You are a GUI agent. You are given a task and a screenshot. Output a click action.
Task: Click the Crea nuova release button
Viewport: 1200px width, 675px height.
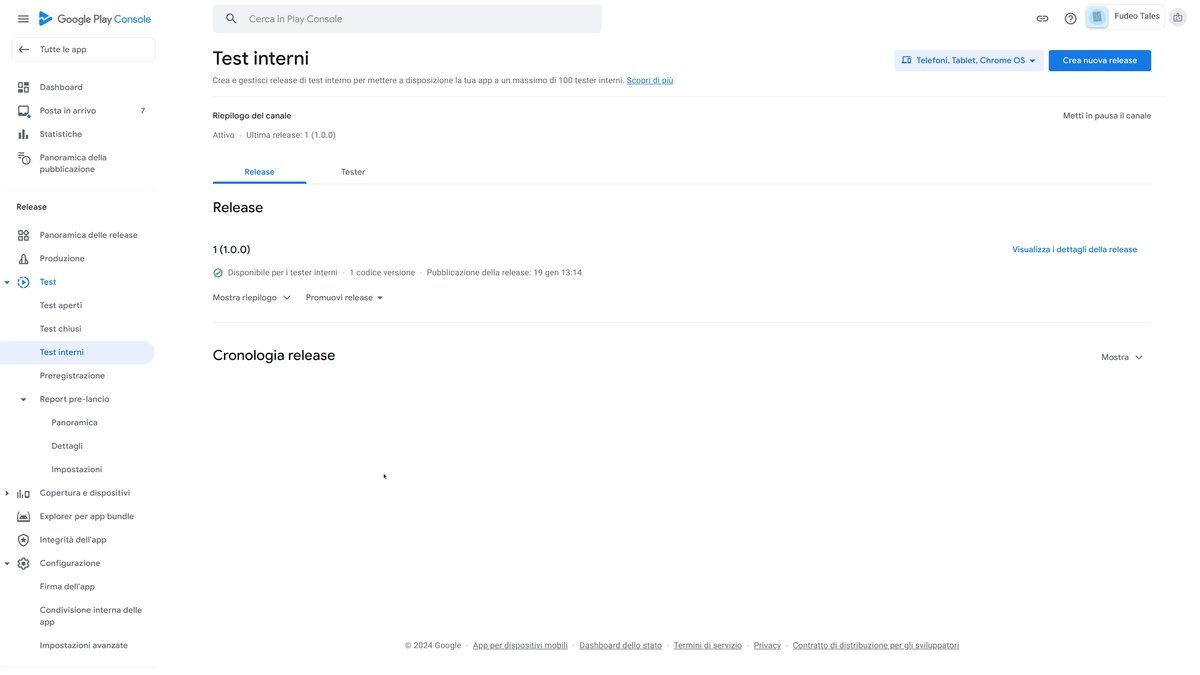click(x=1099, y=61)
